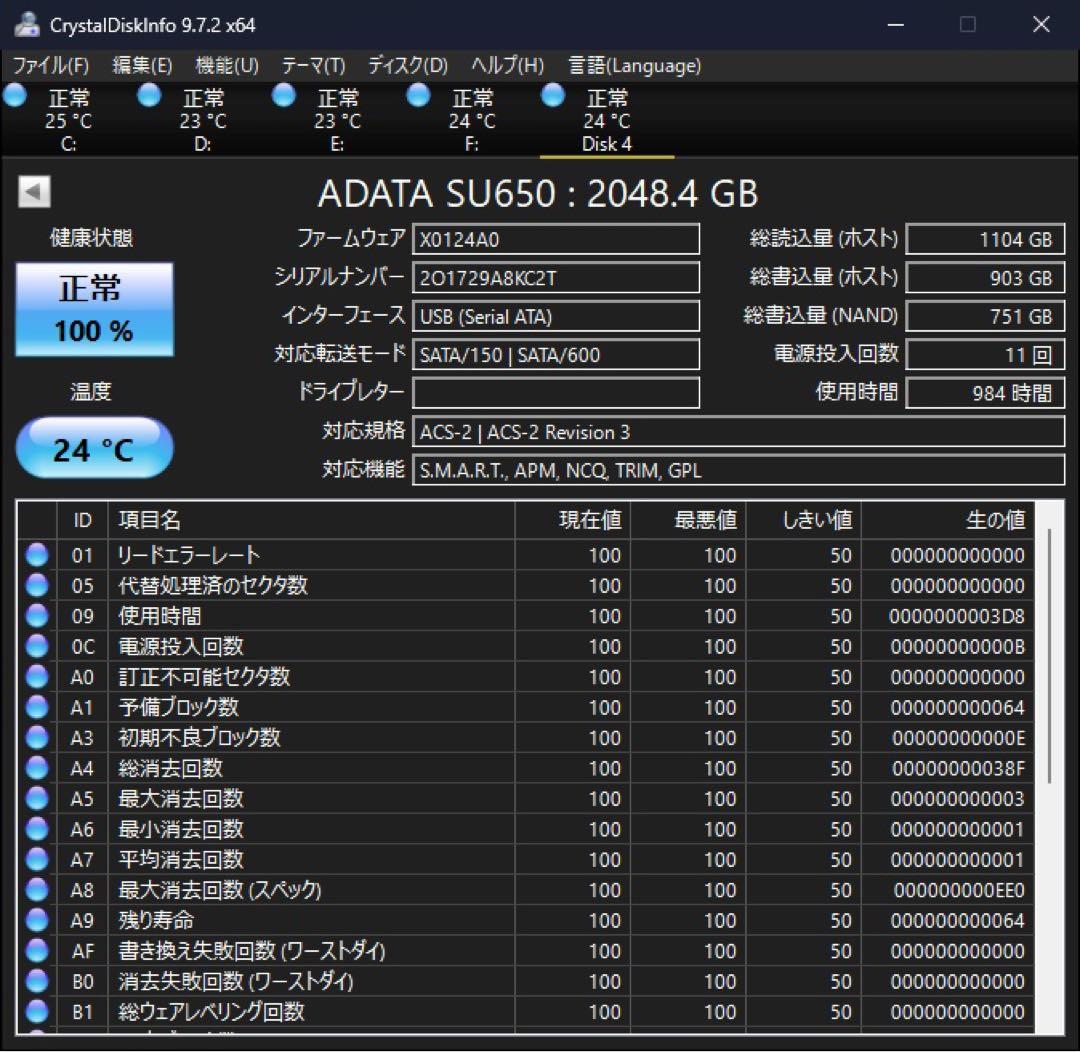The width and height of the screenshot is (1080, 1052).
Task: Click status orb of attribute B0 消去失敗回数
Action: [37, 981]
